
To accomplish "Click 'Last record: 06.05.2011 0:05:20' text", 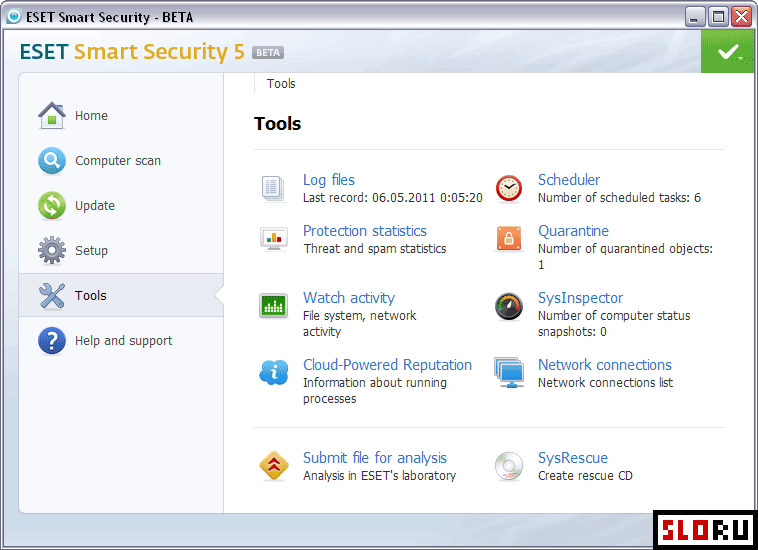I will pyautogui.click(x=393, y=198).
